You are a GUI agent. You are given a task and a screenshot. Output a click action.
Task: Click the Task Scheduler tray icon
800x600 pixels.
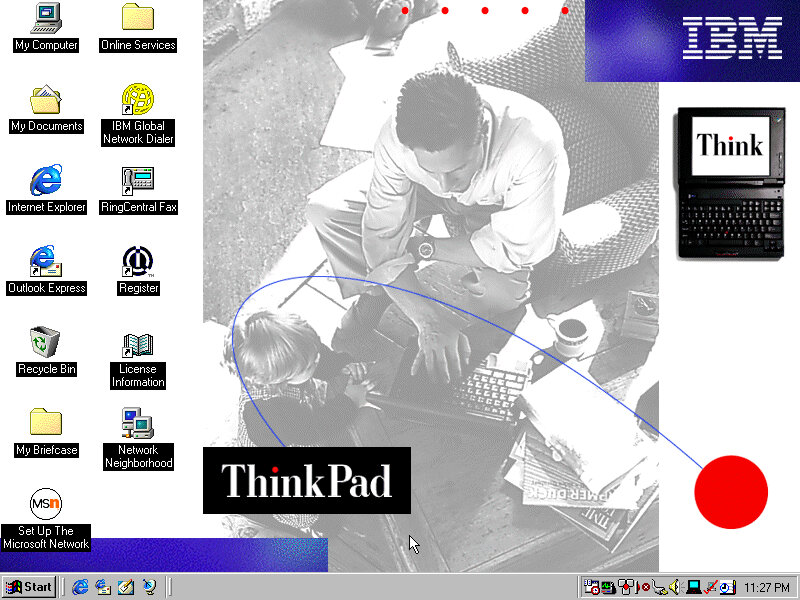pos(725,587)
